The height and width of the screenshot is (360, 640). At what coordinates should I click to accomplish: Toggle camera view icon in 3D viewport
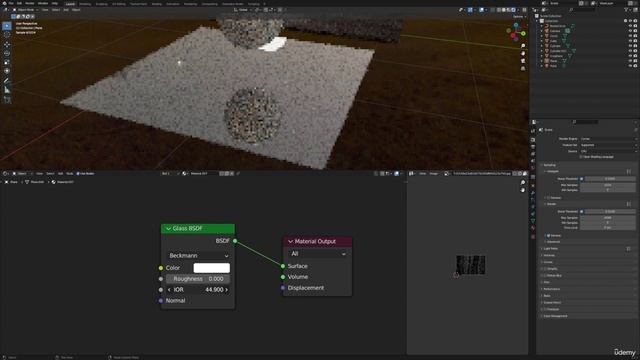(523, 61)
